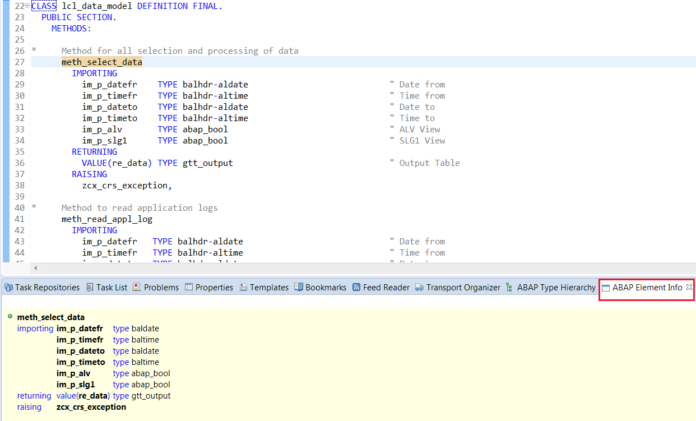
Task: Click im_p_dateto parameter on line 31
Action: (110, 107)
